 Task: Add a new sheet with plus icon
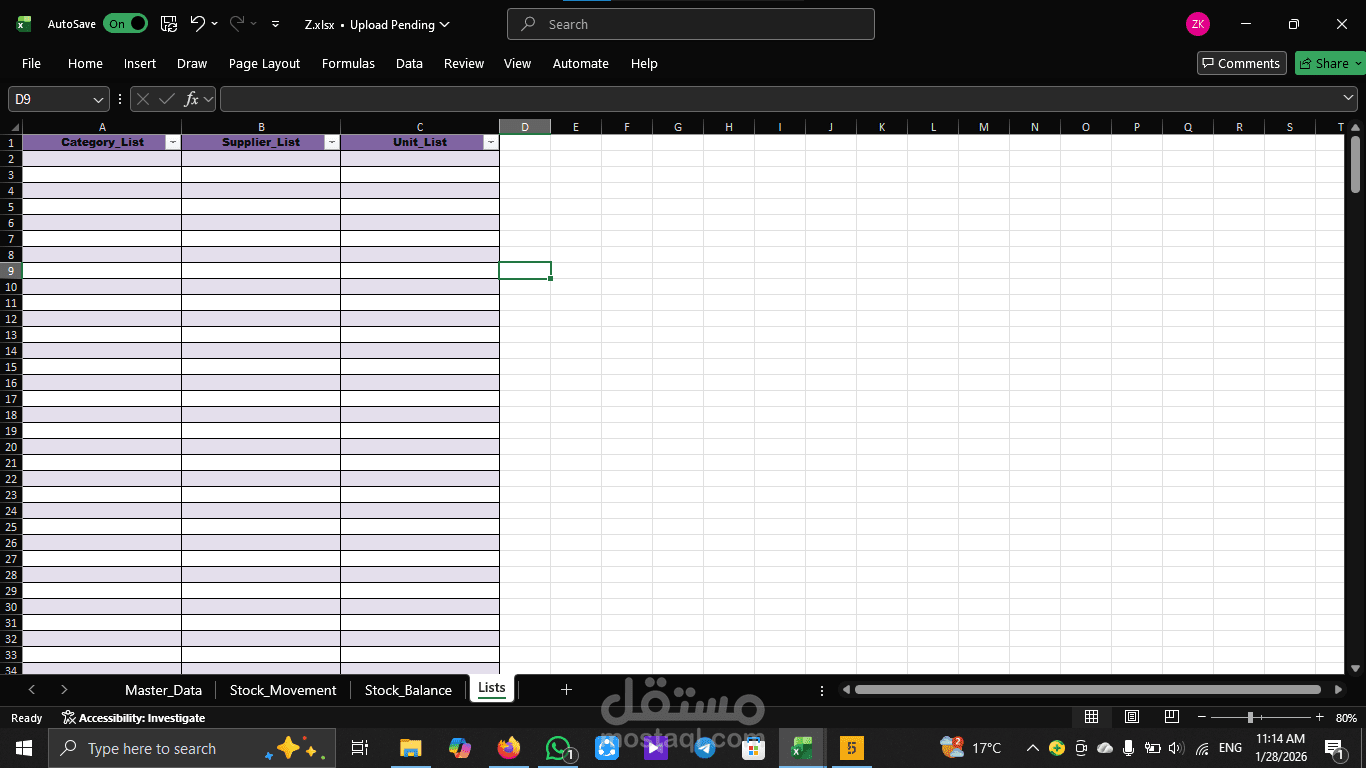tap(566, 689)
